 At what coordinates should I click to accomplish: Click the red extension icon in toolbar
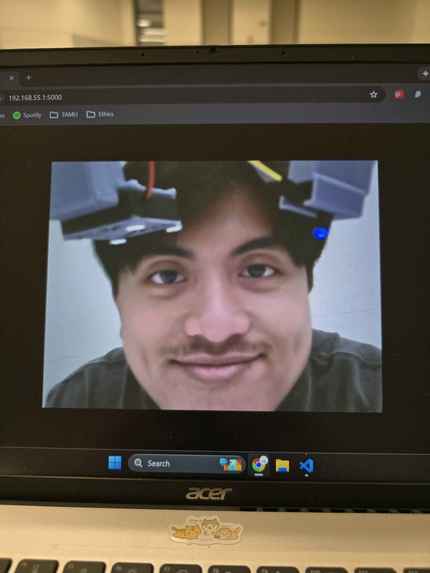(399, 95)
